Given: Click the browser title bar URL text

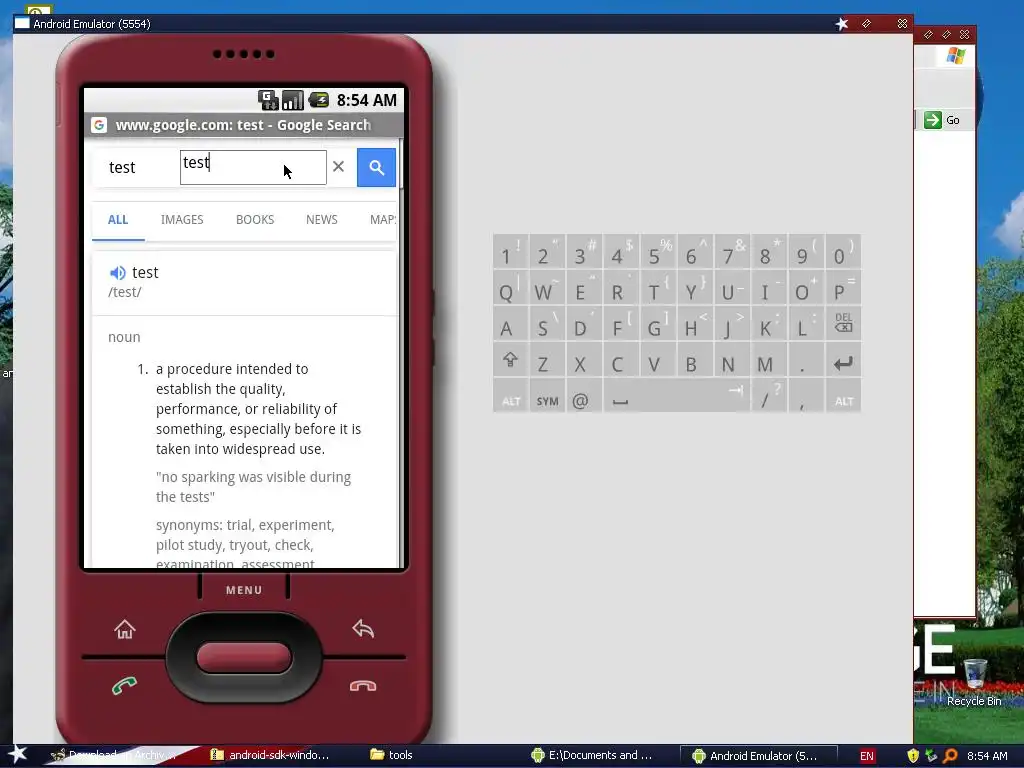Looking at the screenshot, I should click(x=243, y=125).
